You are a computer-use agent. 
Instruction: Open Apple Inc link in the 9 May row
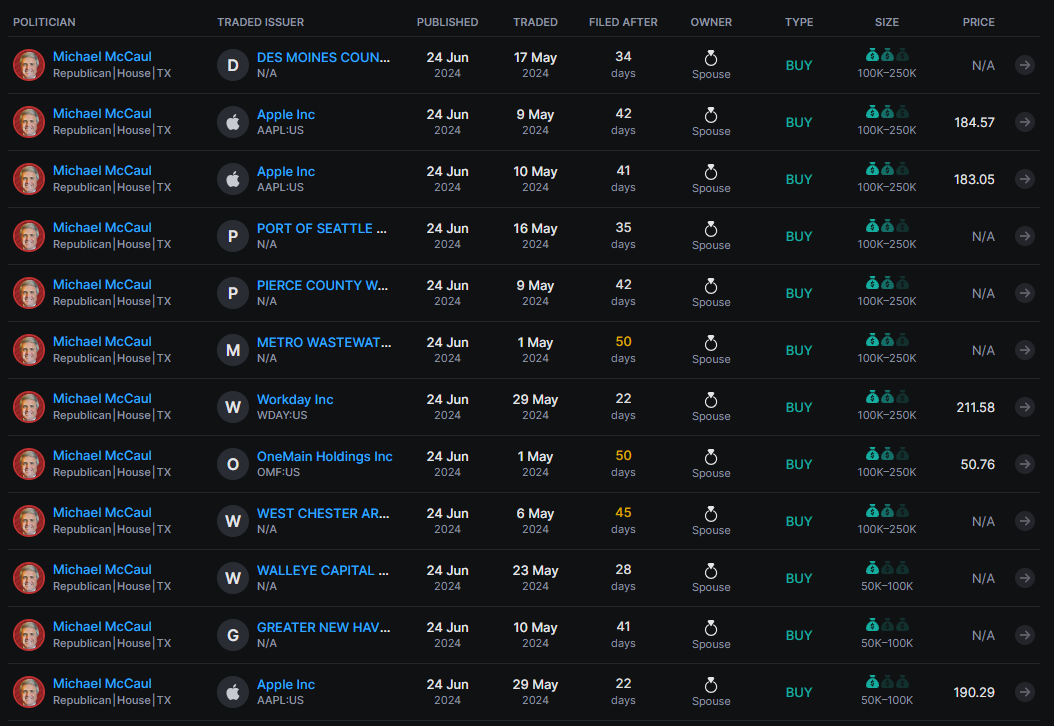click(x=286, y=114)
